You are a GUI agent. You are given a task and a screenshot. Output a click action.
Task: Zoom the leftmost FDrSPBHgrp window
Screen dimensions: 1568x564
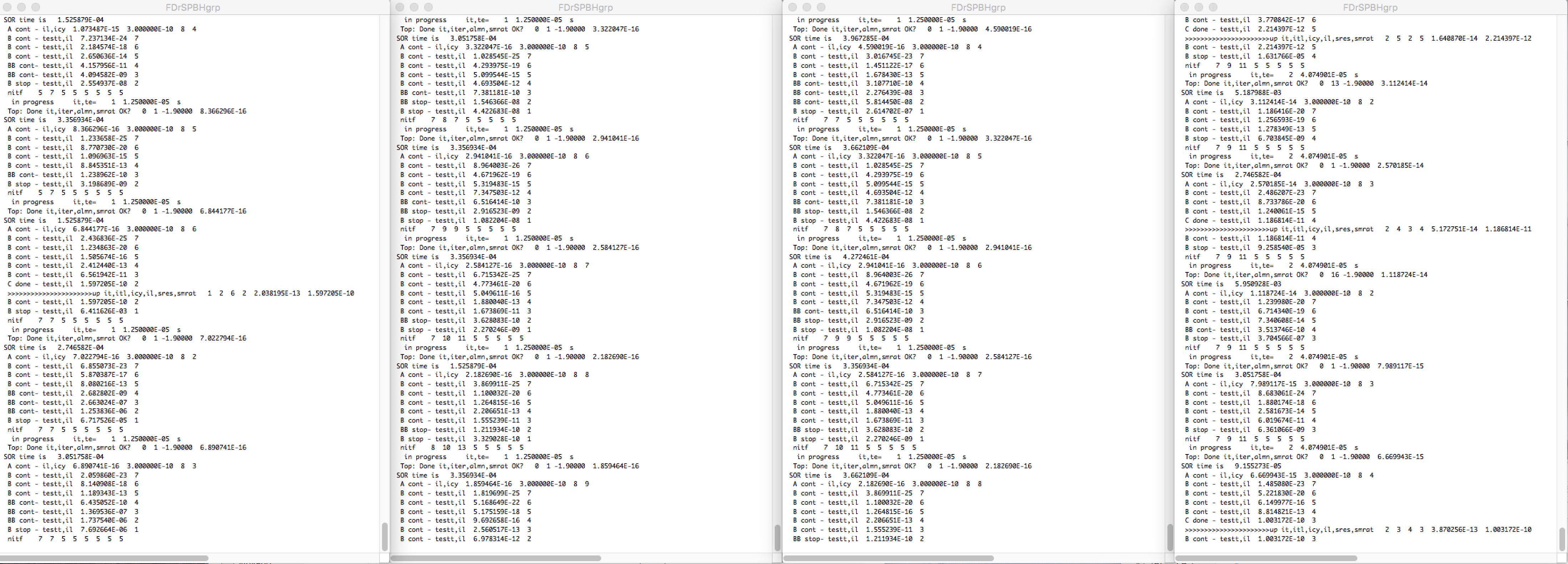[x=36, y=7]
